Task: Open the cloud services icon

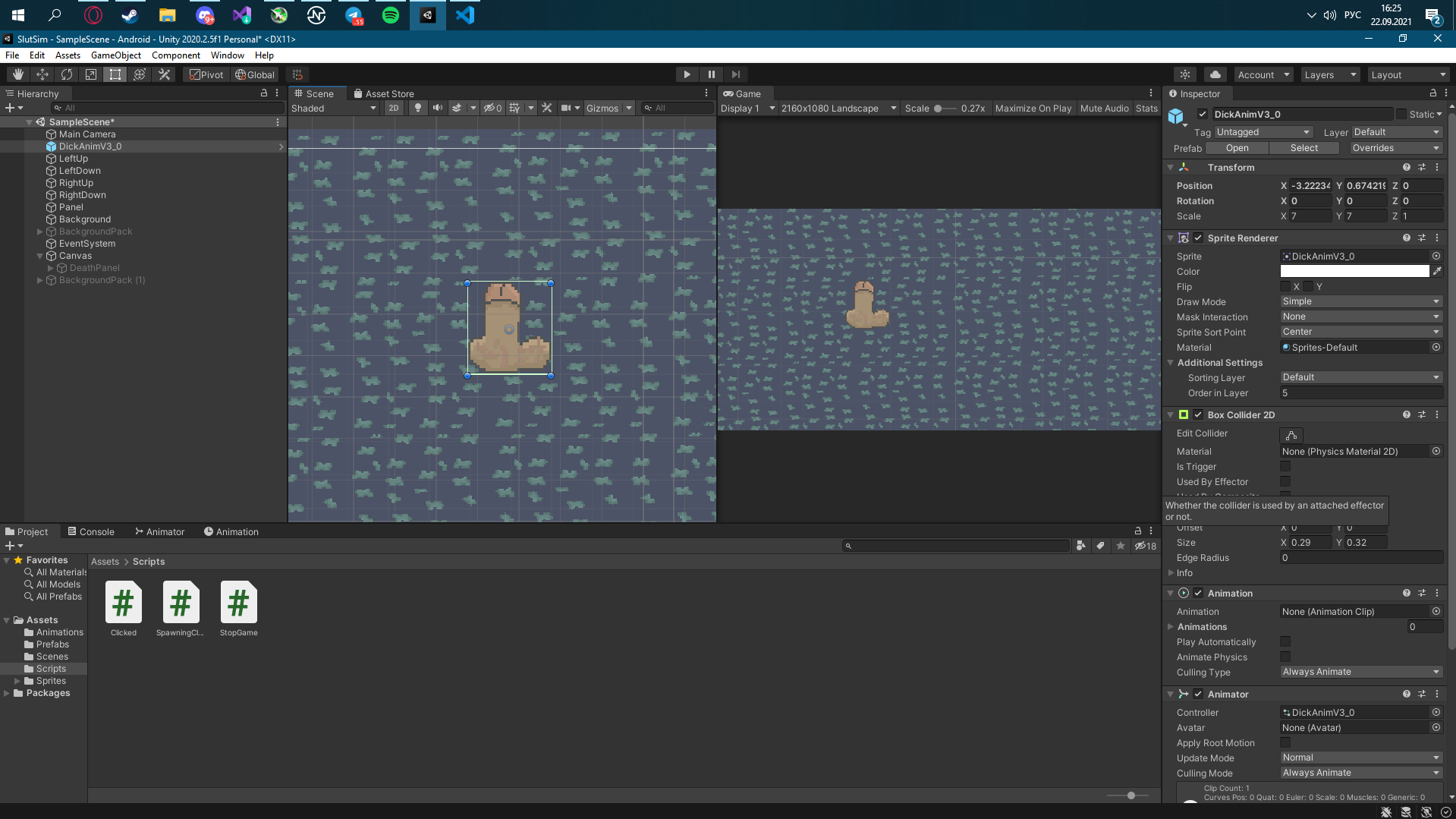Action: (1215, 74)
